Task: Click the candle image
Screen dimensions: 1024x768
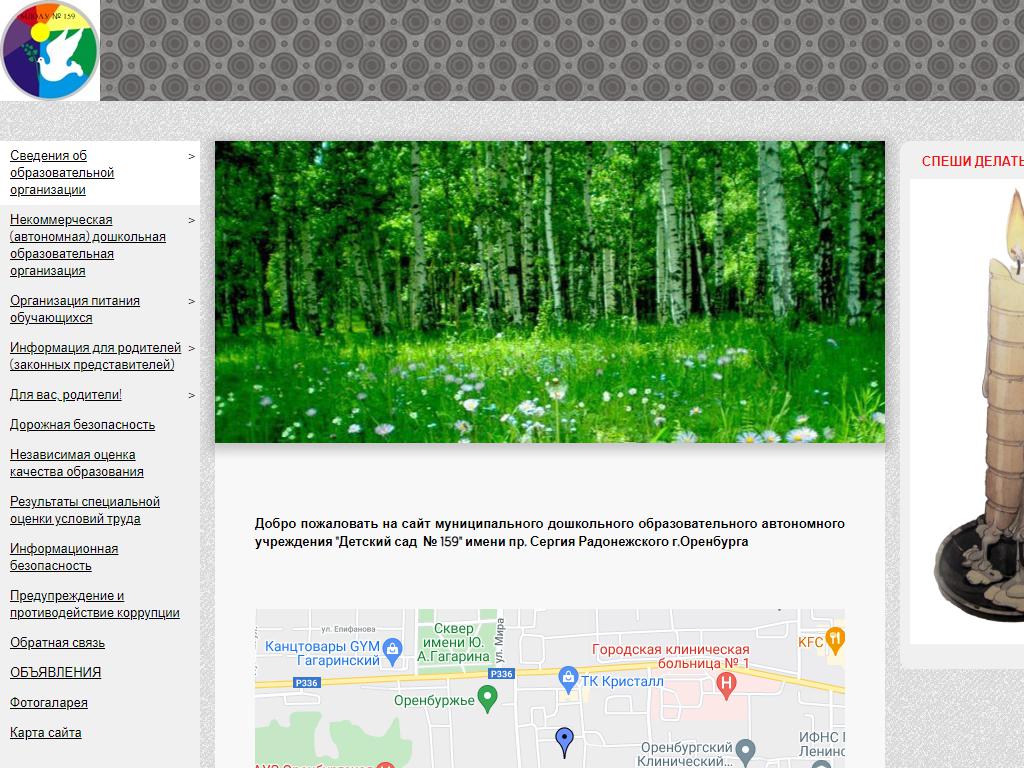Action: coord(980,410)
